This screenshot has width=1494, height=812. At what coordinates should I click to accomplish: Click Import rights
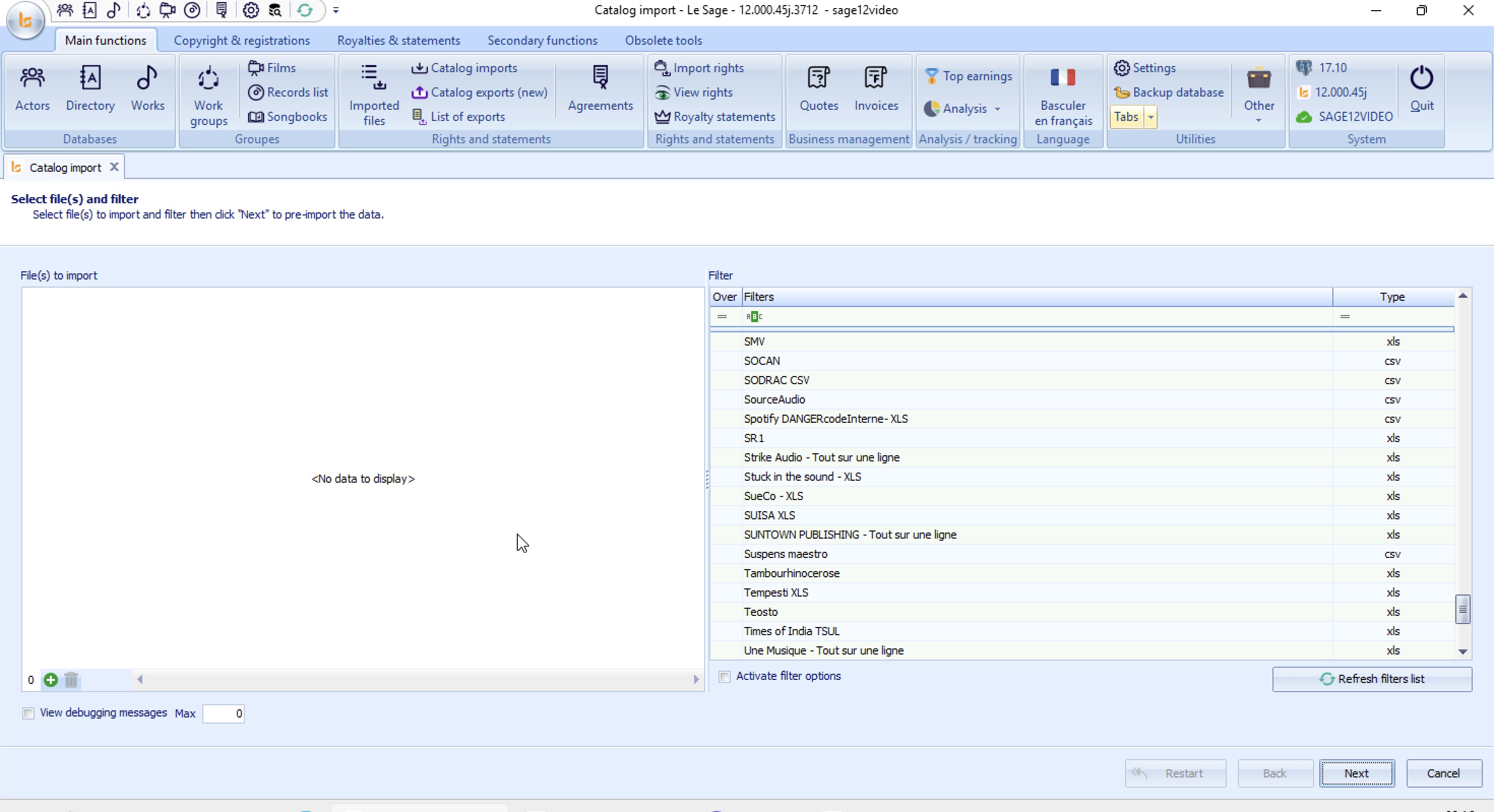pyautogui.click(x=699, y=68)
